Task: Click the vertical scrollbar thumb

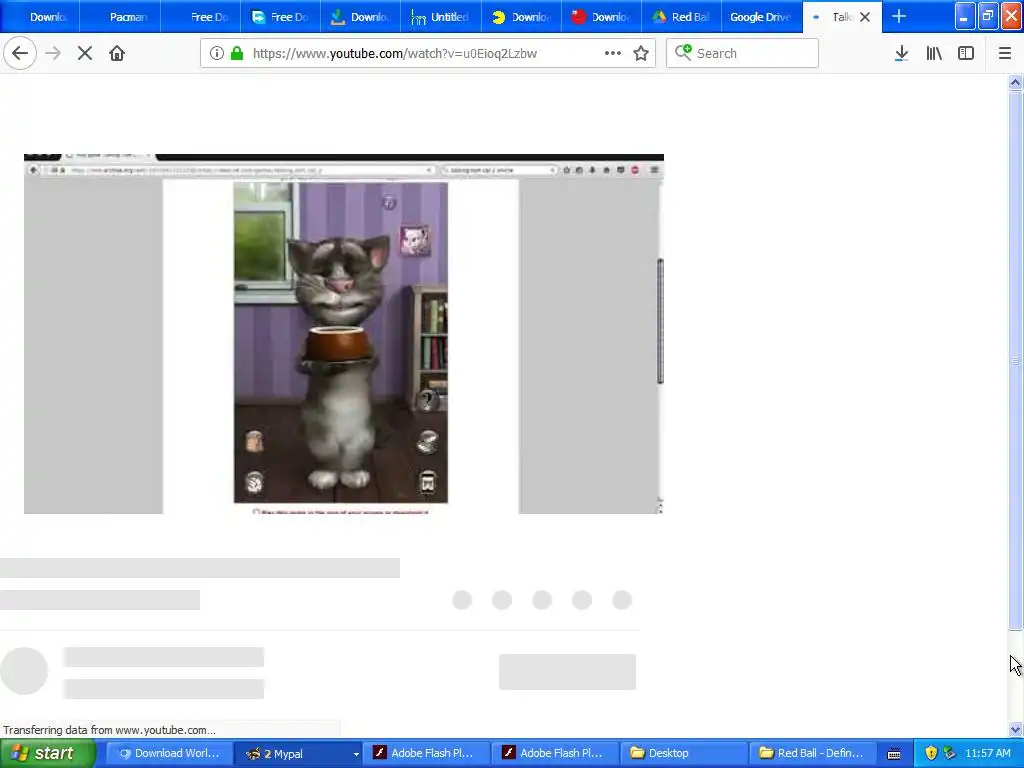Action: pyautogui.click(x=1015, y=360)
